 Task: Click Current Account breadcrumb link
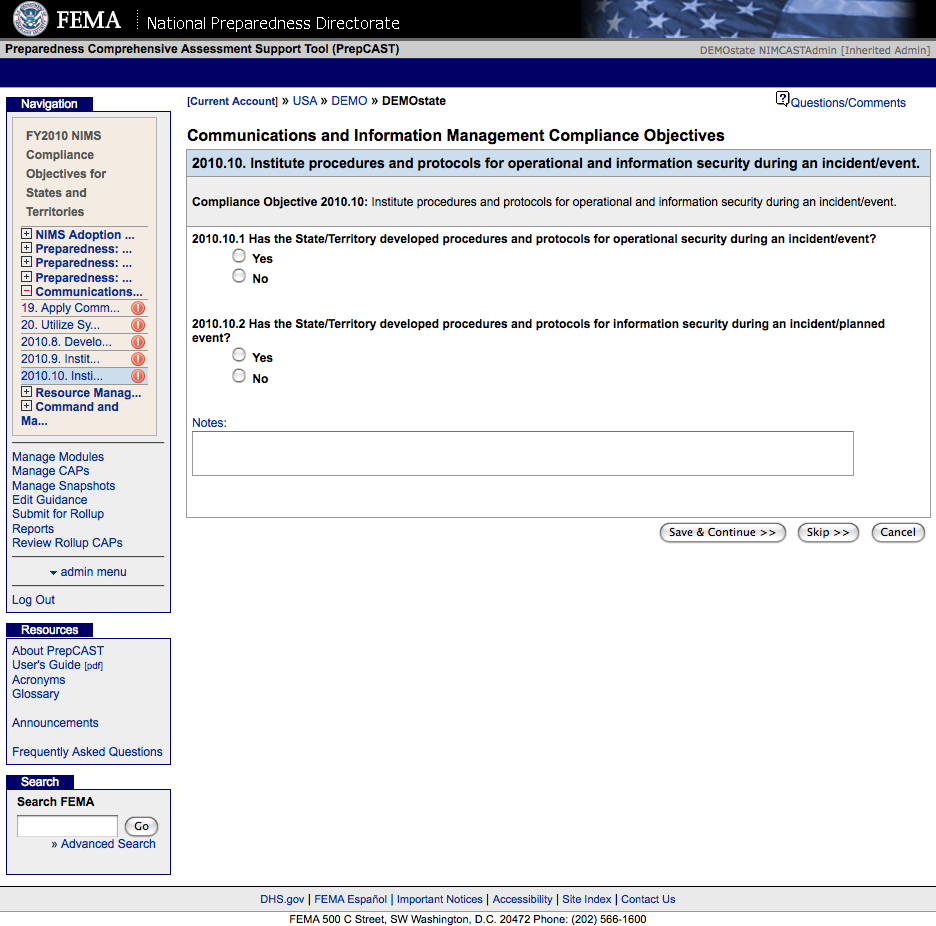pos(232,101)
